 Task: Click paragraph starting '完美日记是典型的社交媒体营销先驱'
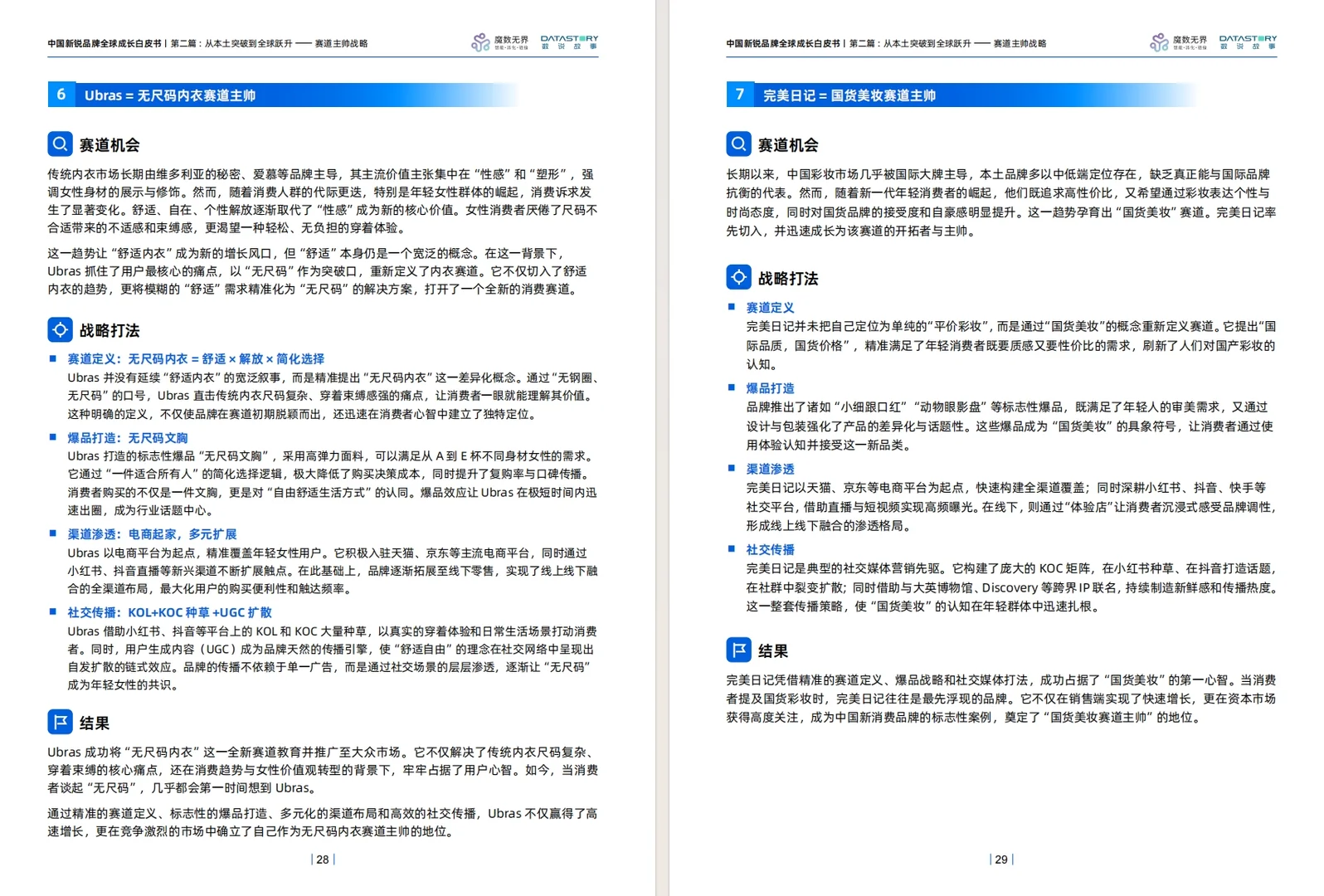(x=1011, y=587)
